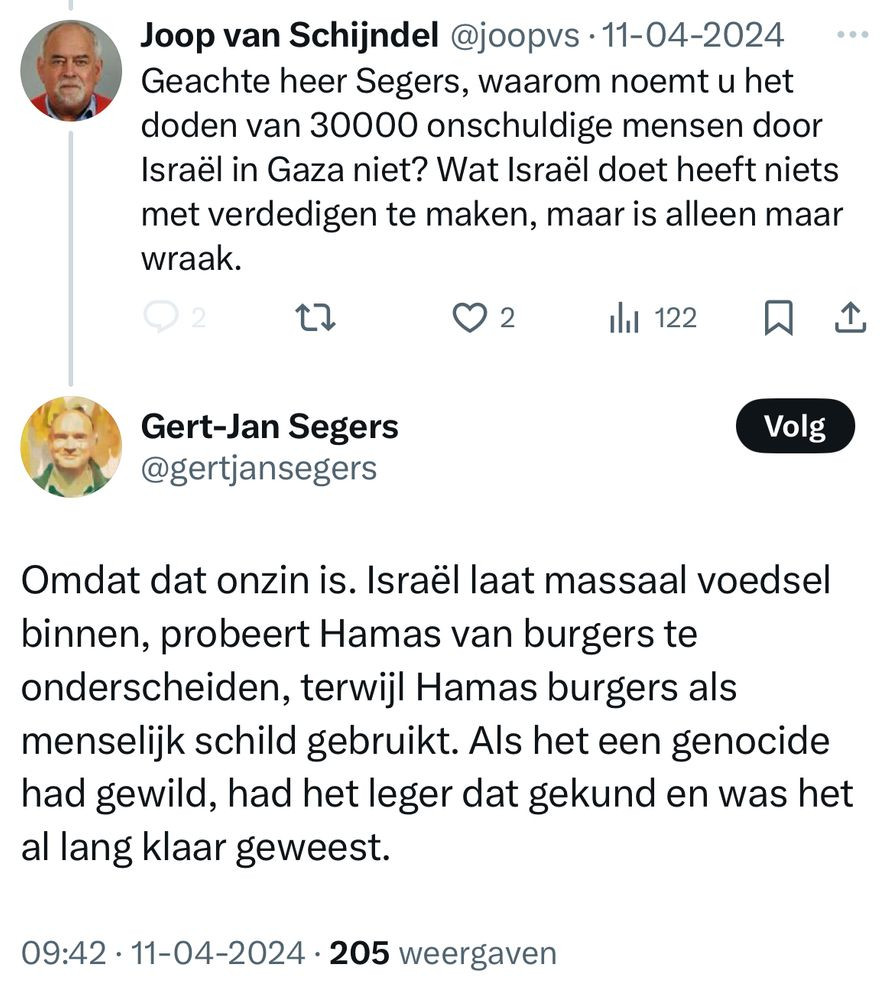View analytics icon showing 122 views
The height and width of the screenshot is (1000, 894).
point(623,318)
